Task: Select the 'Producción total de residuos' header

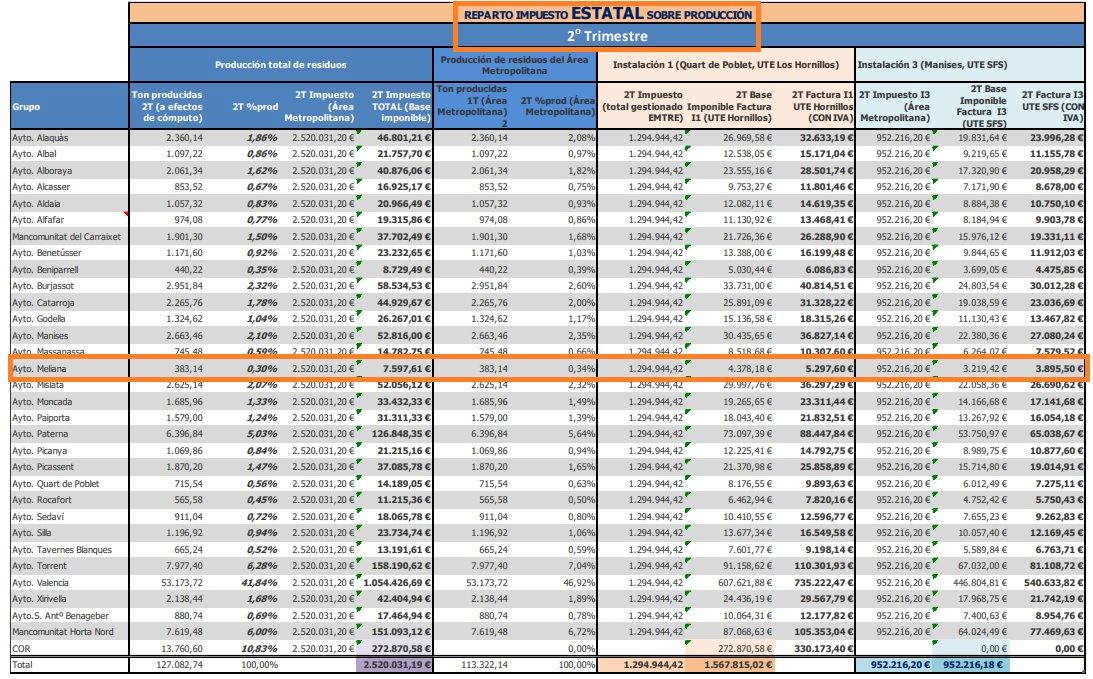Action: click(x=281, y=64)
